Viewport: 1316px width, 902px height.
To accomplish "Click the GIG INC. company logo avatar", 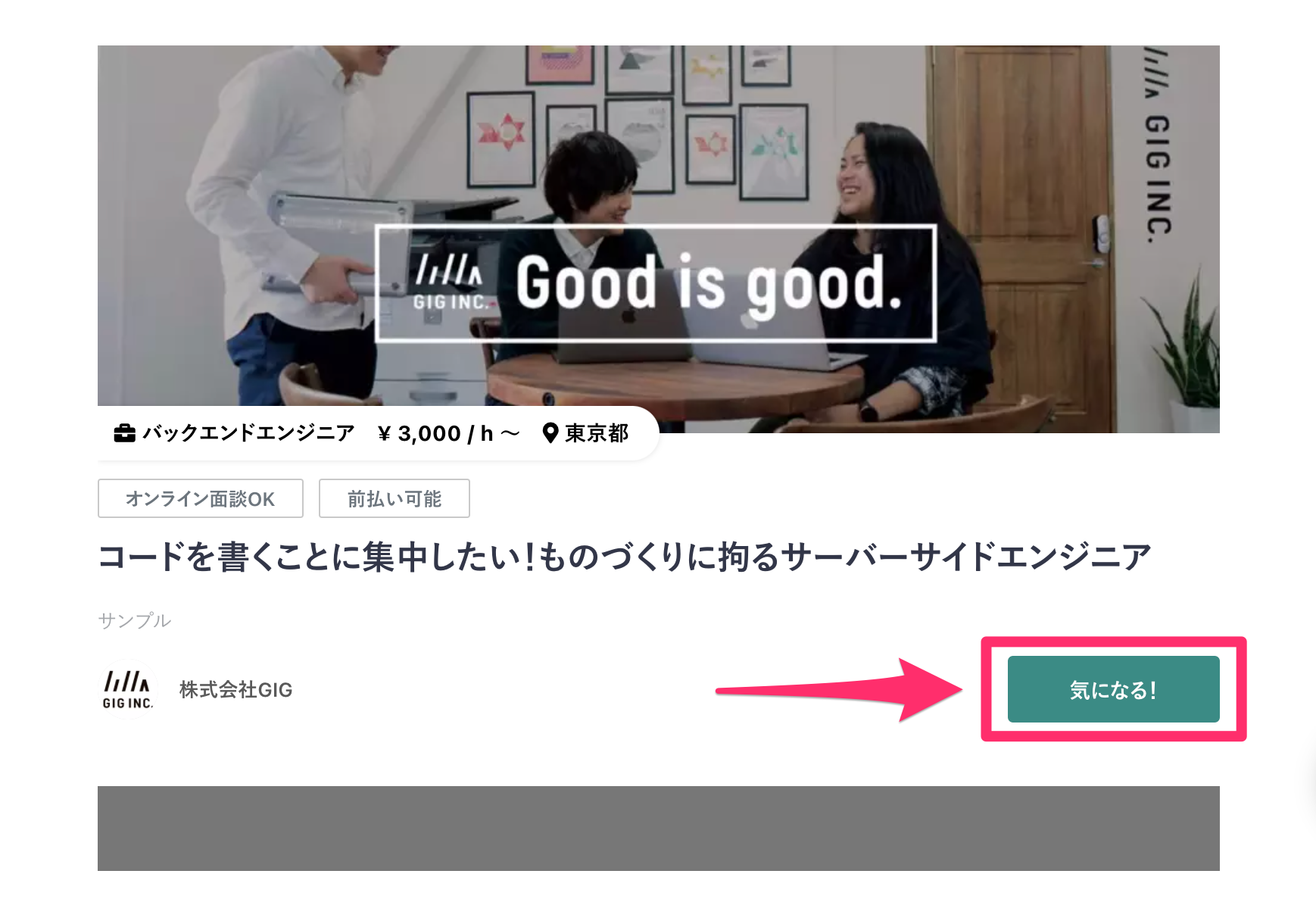I will [128, 690].
